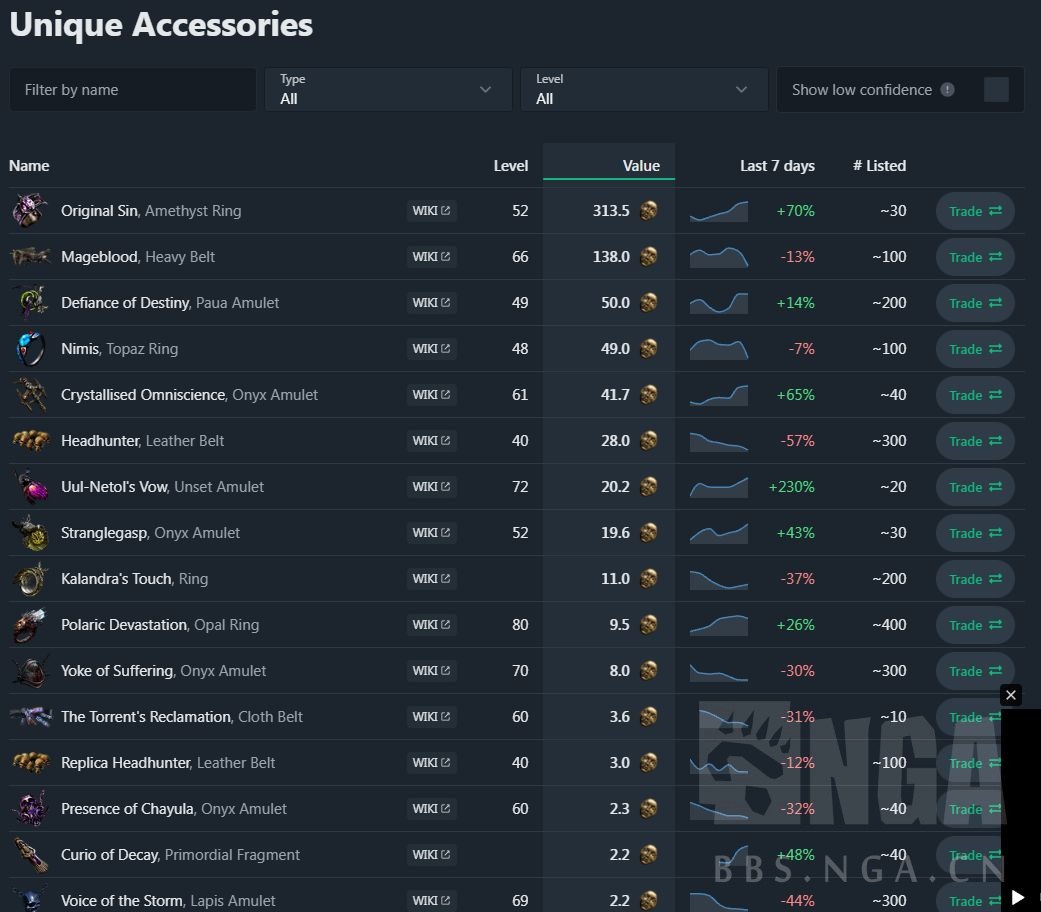Image resolution: width=1041 pixels, height=912 pixels.
Task: Sort table by Level column header
Action: (510, 166)
